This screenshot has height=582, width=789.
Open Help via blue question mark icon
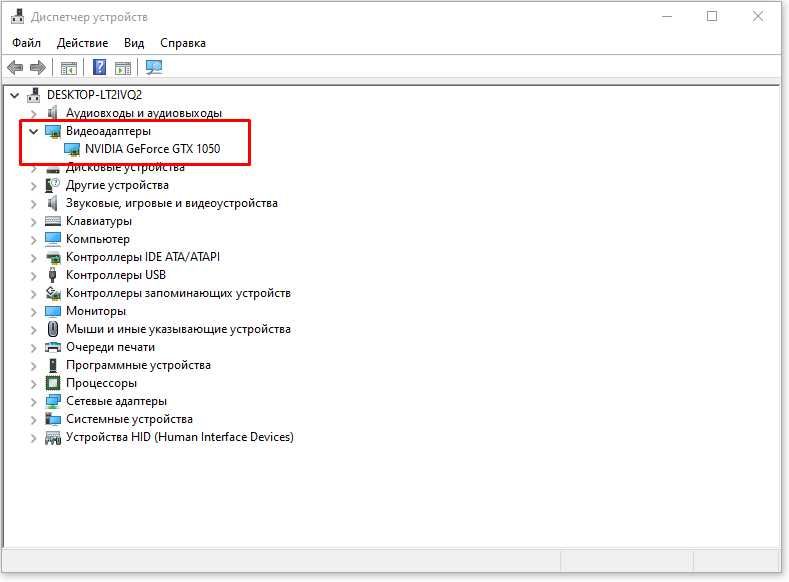click(x=100, y=67)
